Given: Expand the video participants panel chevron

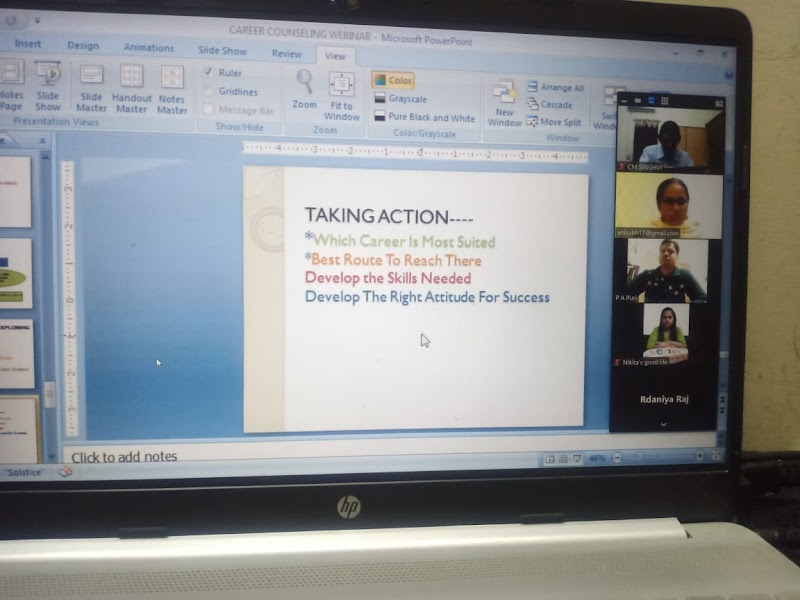Looking at the screenshot, I should pyautogui.click(x=663, y=424).
